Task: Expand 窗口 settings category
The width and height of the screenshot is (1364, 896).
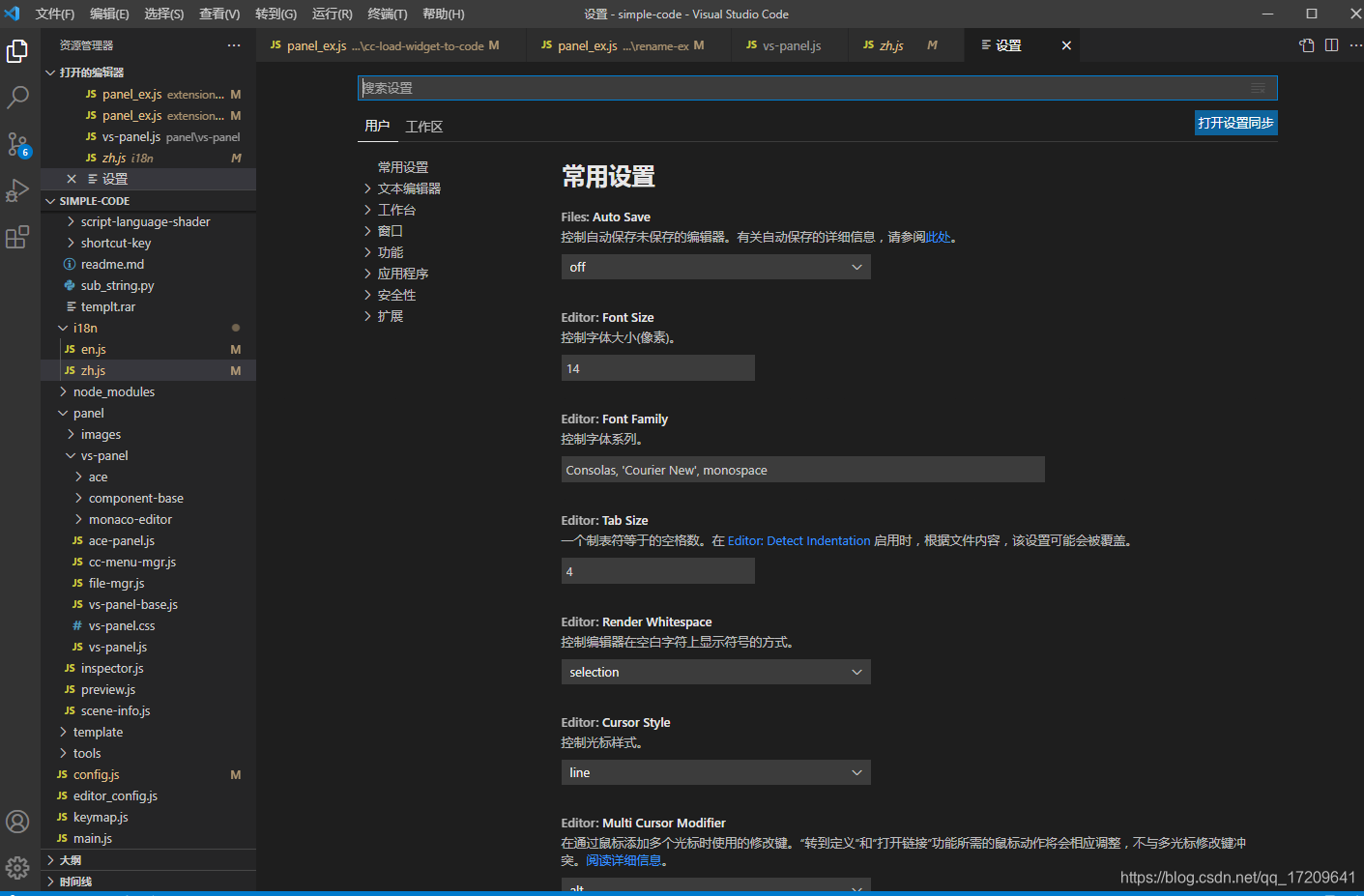Action: point(383,231)
